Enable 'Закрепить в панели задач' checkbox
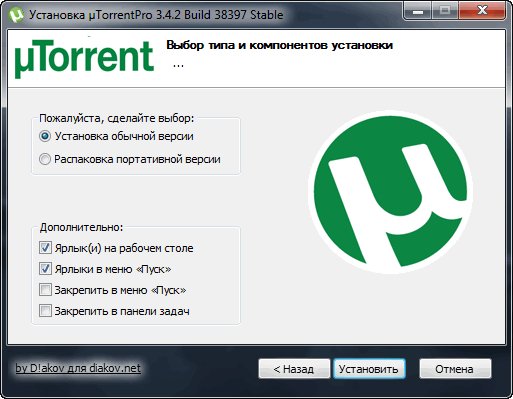 (45, 311)
